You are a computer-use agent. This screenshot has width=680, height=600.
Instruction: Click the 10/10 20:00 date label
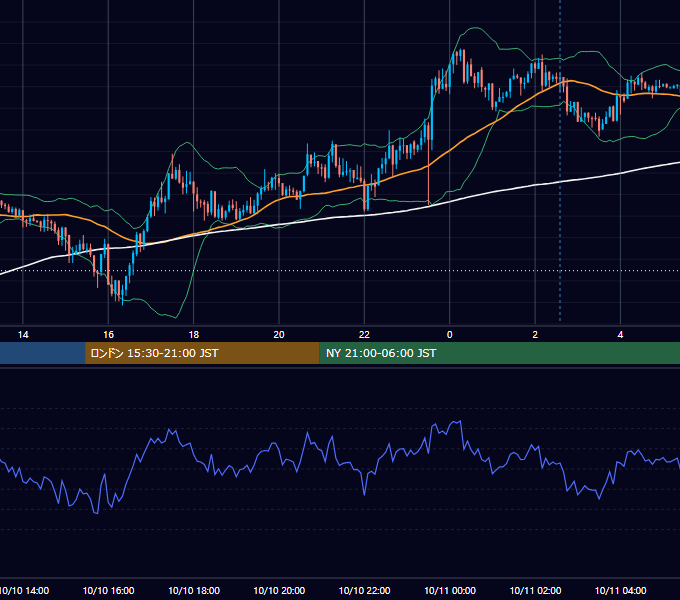click(x=279, y=590)
